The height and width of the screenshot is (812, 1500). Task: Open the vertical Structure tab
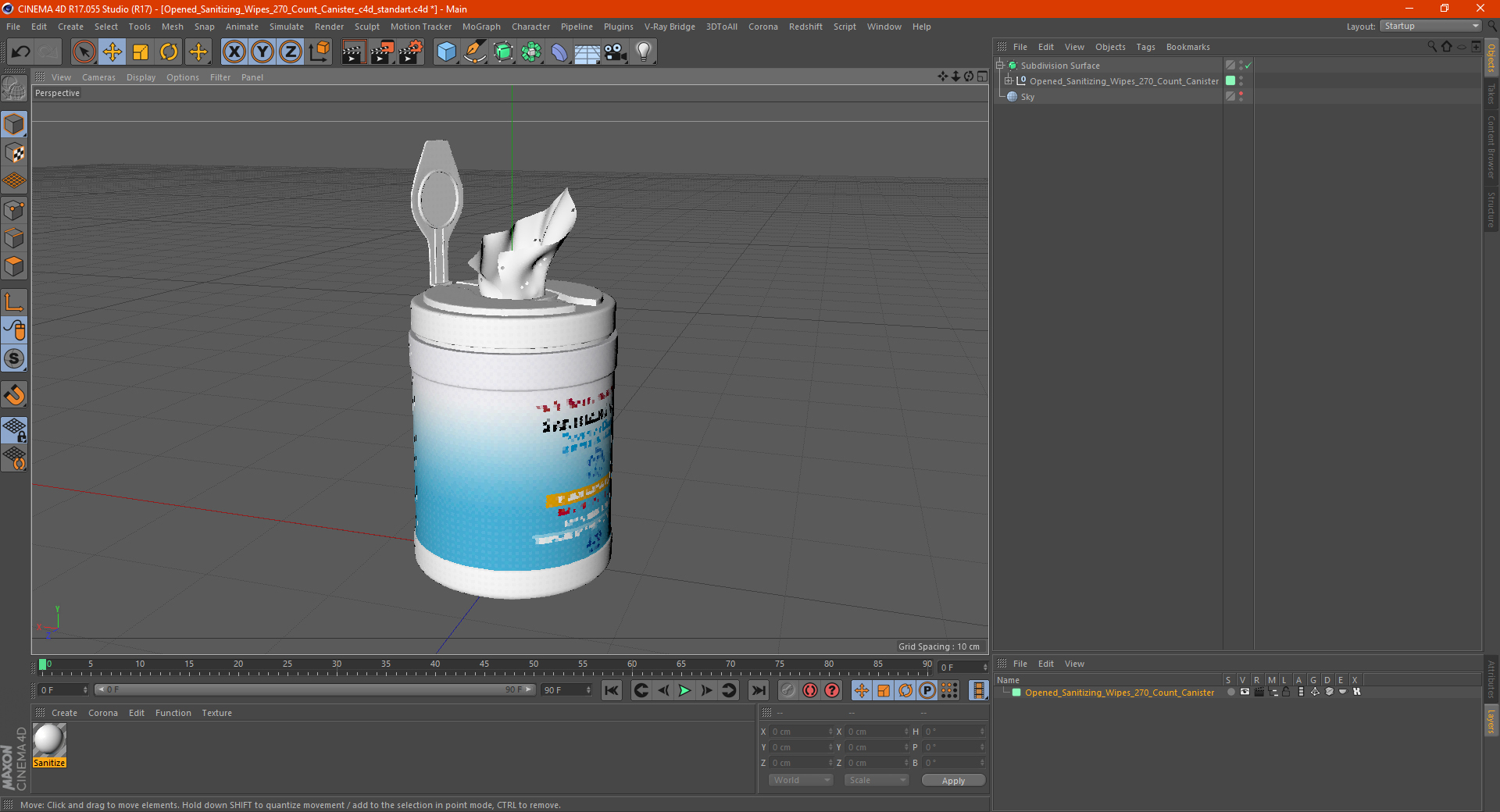pos(1491,209)
